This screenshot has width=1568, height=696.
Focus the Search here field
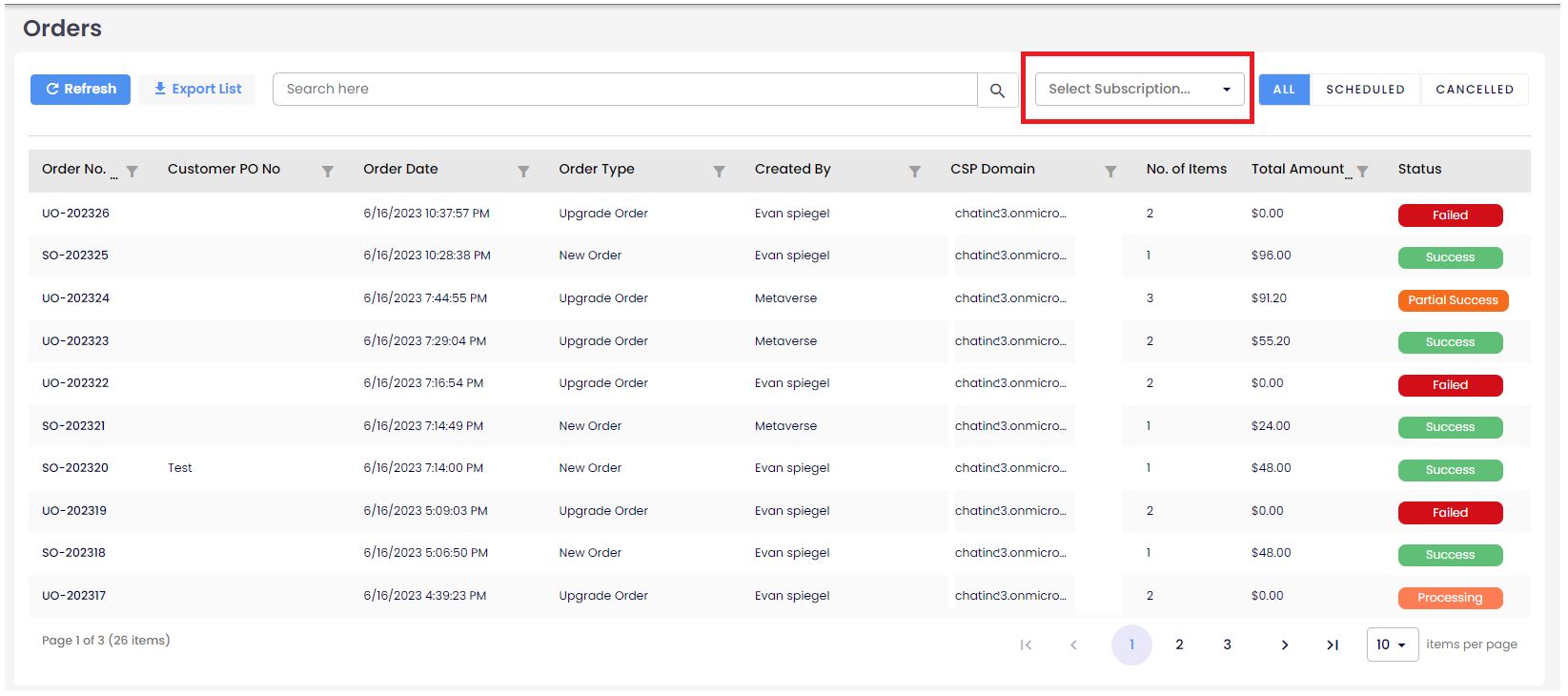pyautogui.click(x=625, y=89)
